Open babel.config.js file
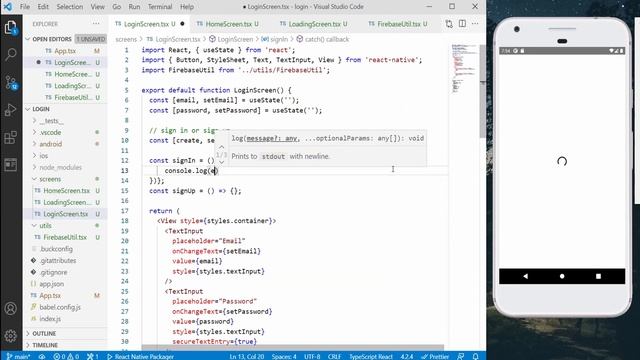The image size is (640, 360). [x=60, y=307]
